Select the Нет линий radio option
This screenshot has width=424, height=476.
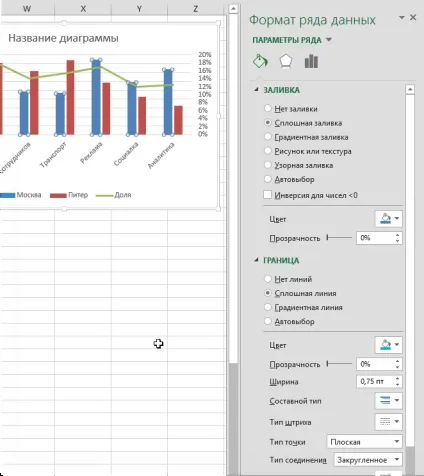268,279
